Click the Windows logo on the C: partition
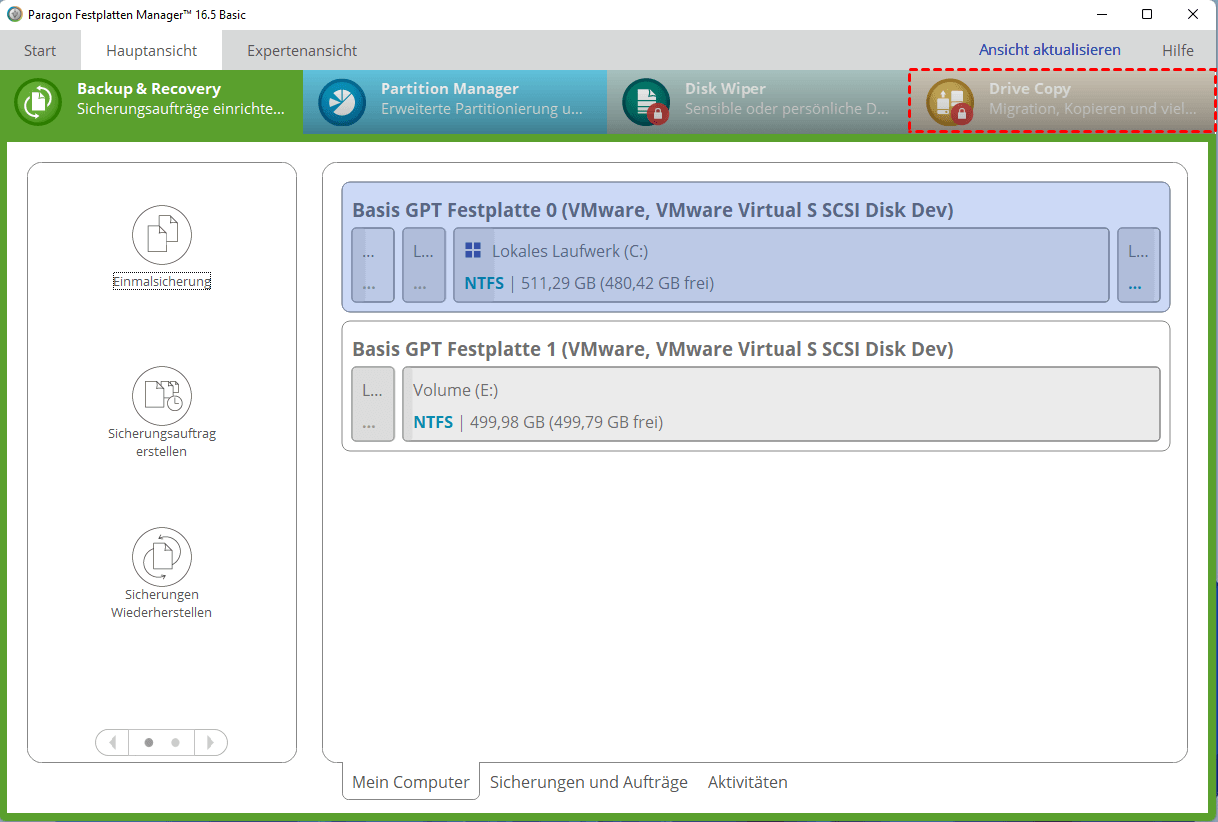 point(474,251)
